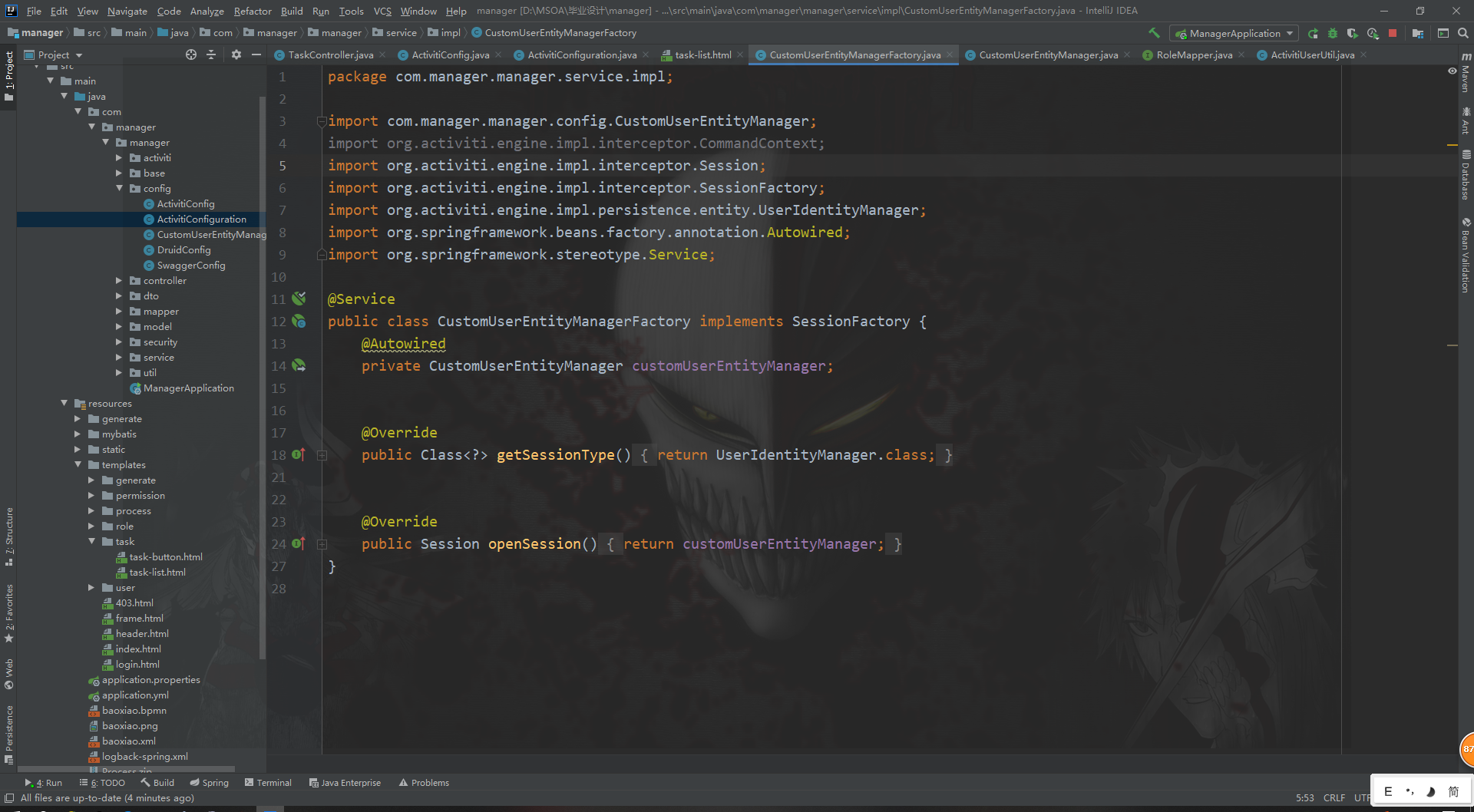Open the Structure tool window on the left sidebar
The height and width of the screenshot is (812, 1474).
tap(9, 536)
